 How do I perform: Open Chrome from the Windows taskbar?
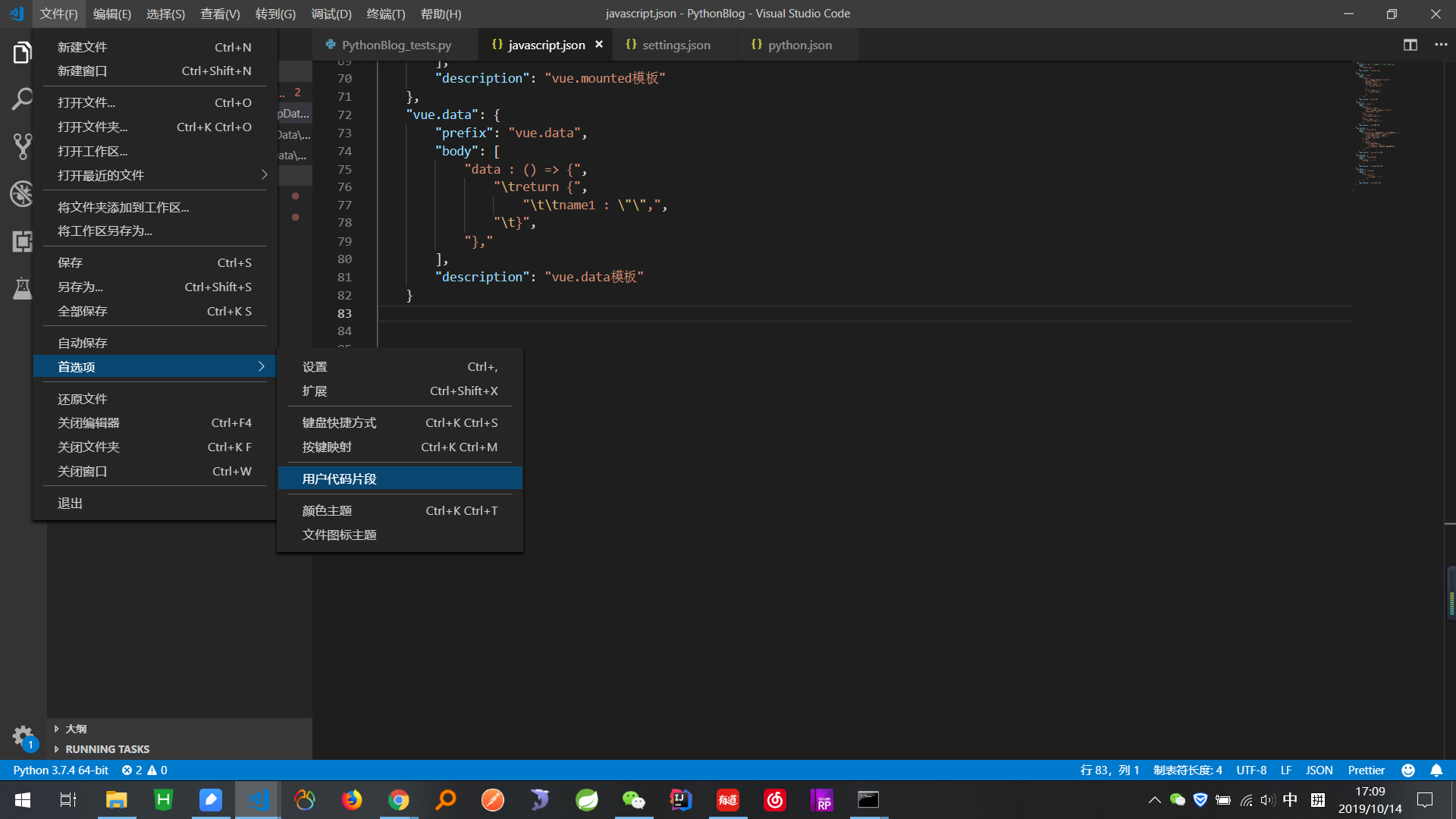398,800
